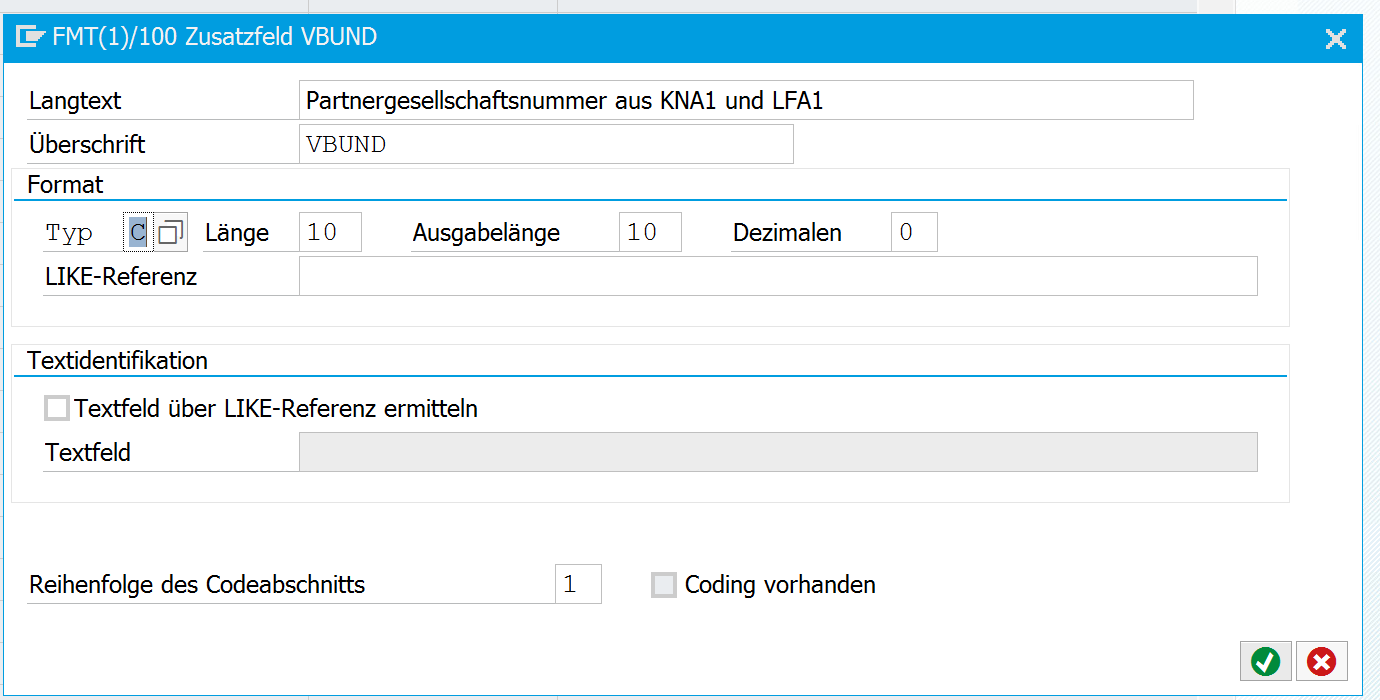Click the Coding vorhanden label text
1380x700 pixels.
click(x=780, y=585)
